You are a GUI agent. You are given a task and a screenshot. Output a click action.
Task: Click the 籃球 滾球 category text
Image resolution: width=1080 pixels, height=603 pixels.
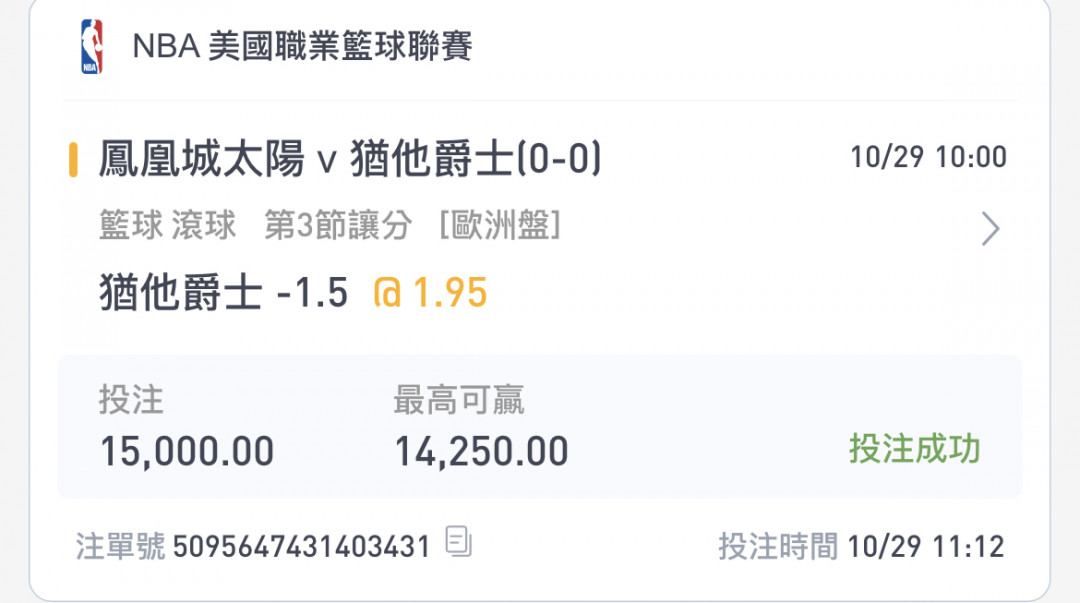coord(167,225)
